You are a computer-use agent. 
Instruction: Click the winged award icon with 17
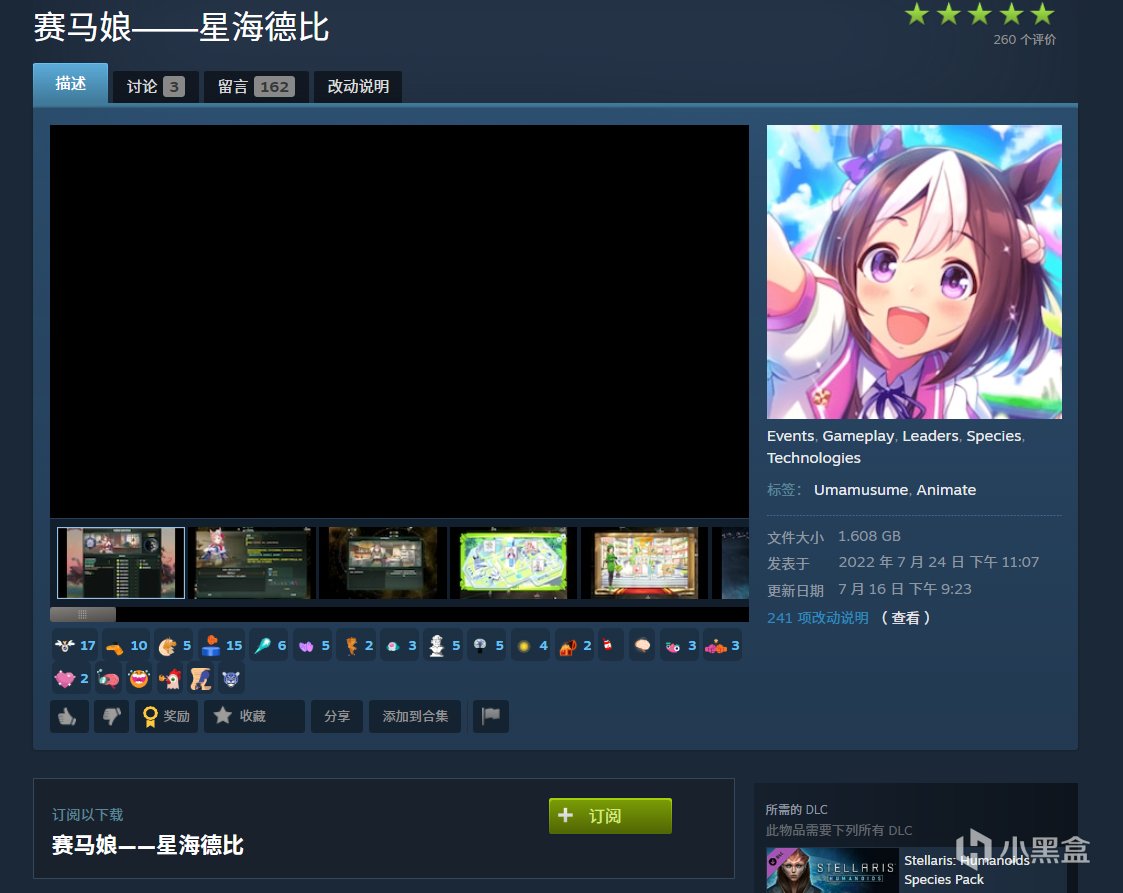[74, 645]
